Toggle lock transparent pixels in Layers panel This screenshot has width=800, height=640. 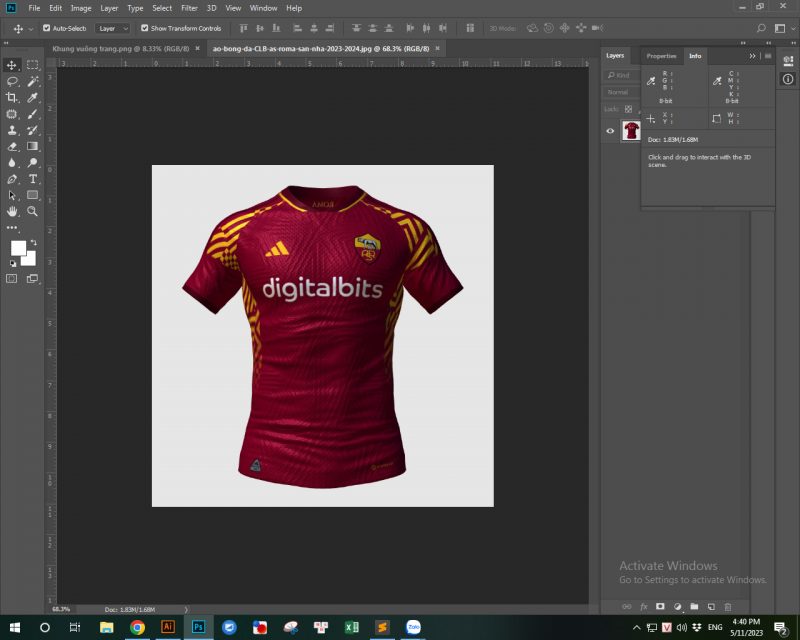coord(629,109)
